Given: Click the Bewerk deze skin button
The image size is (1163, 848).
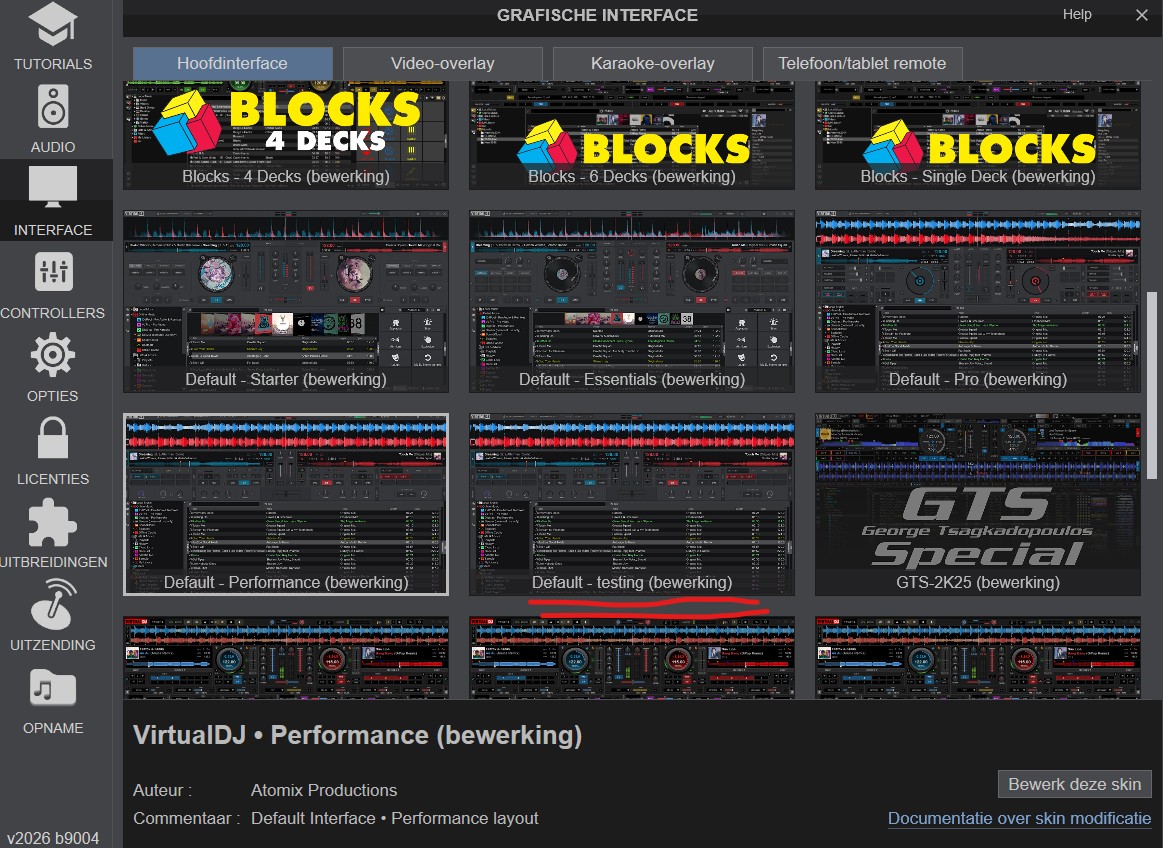Looking at the screenshot, I should tap(1074, 784).
